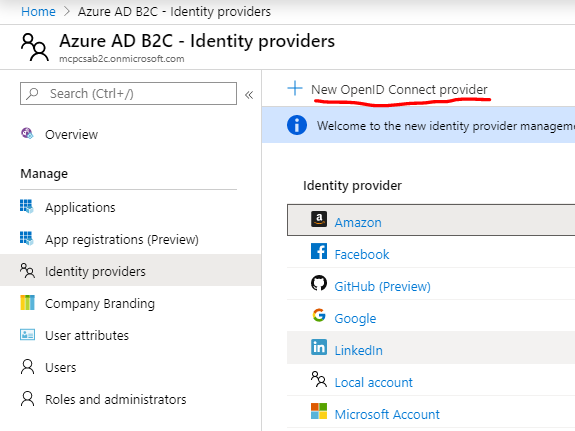
Task: Open the Microsoft Account provider
Action: point(387,414)
